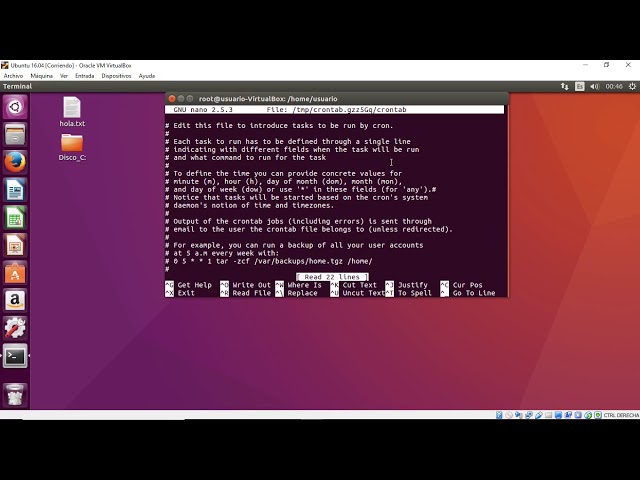
Task: Open the Máquina menu
Action: pos(42,76)
